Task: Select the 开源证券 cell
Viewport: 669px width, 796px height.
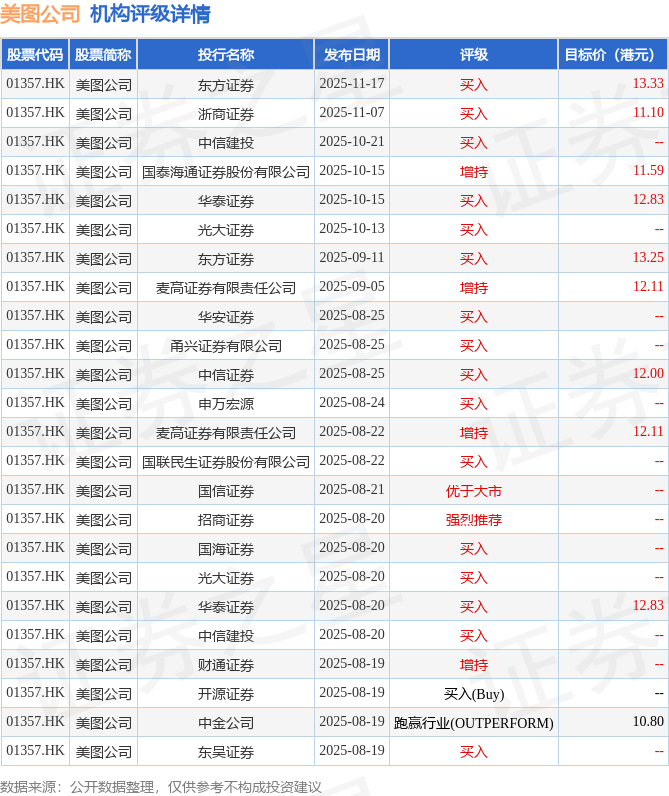Action: [x=226, y=694]
